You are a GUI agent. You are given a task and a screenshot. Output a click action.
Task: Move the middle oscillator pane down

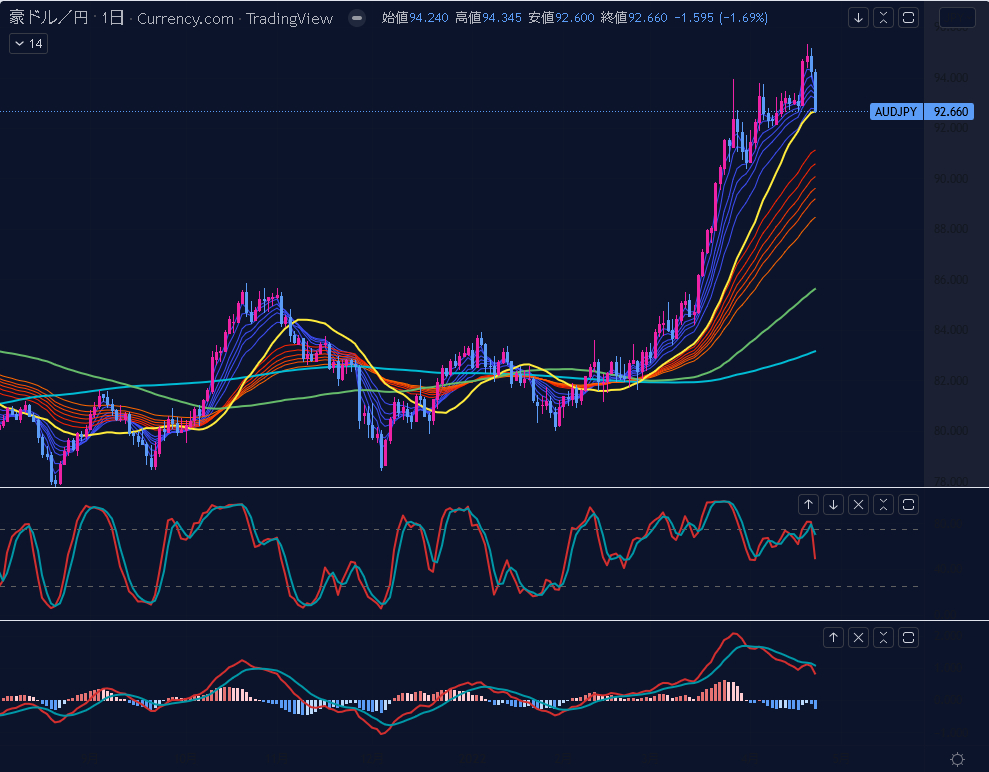pos(833,504)
